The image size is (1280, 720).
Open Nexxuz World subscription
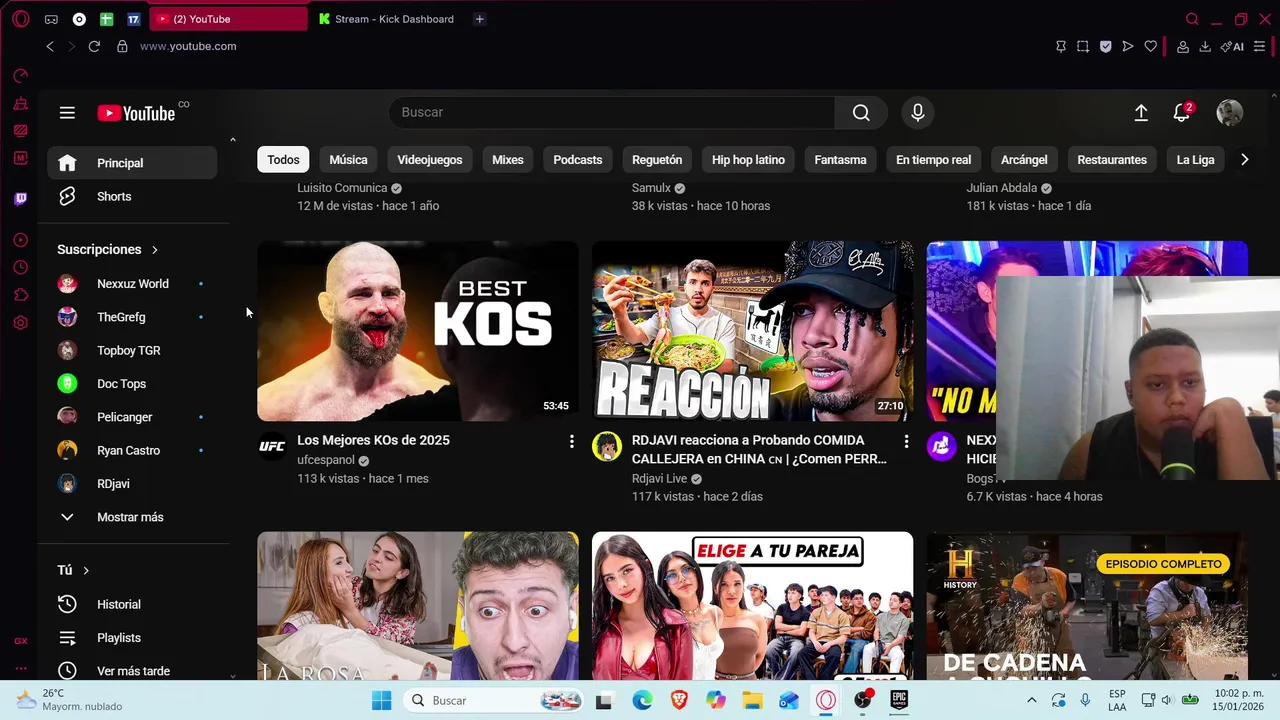coord(132,284)
